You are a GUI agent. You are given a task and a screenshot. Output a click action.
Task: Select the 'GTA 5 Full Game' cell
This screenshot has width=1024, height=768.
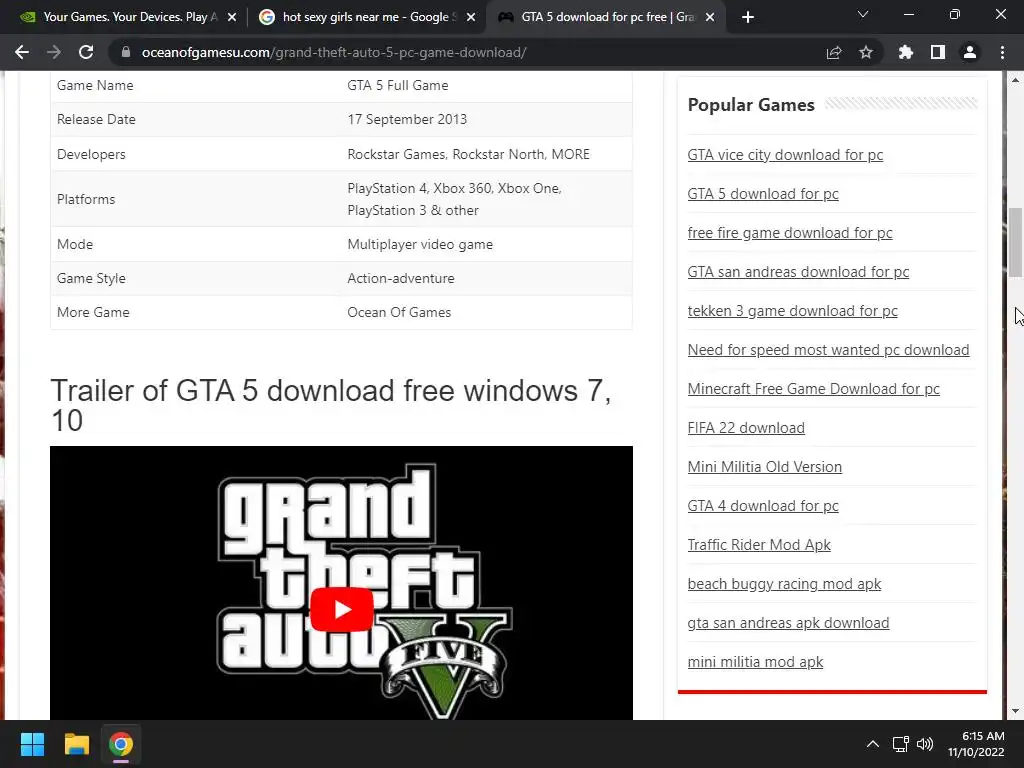click(x=398, y=86)
